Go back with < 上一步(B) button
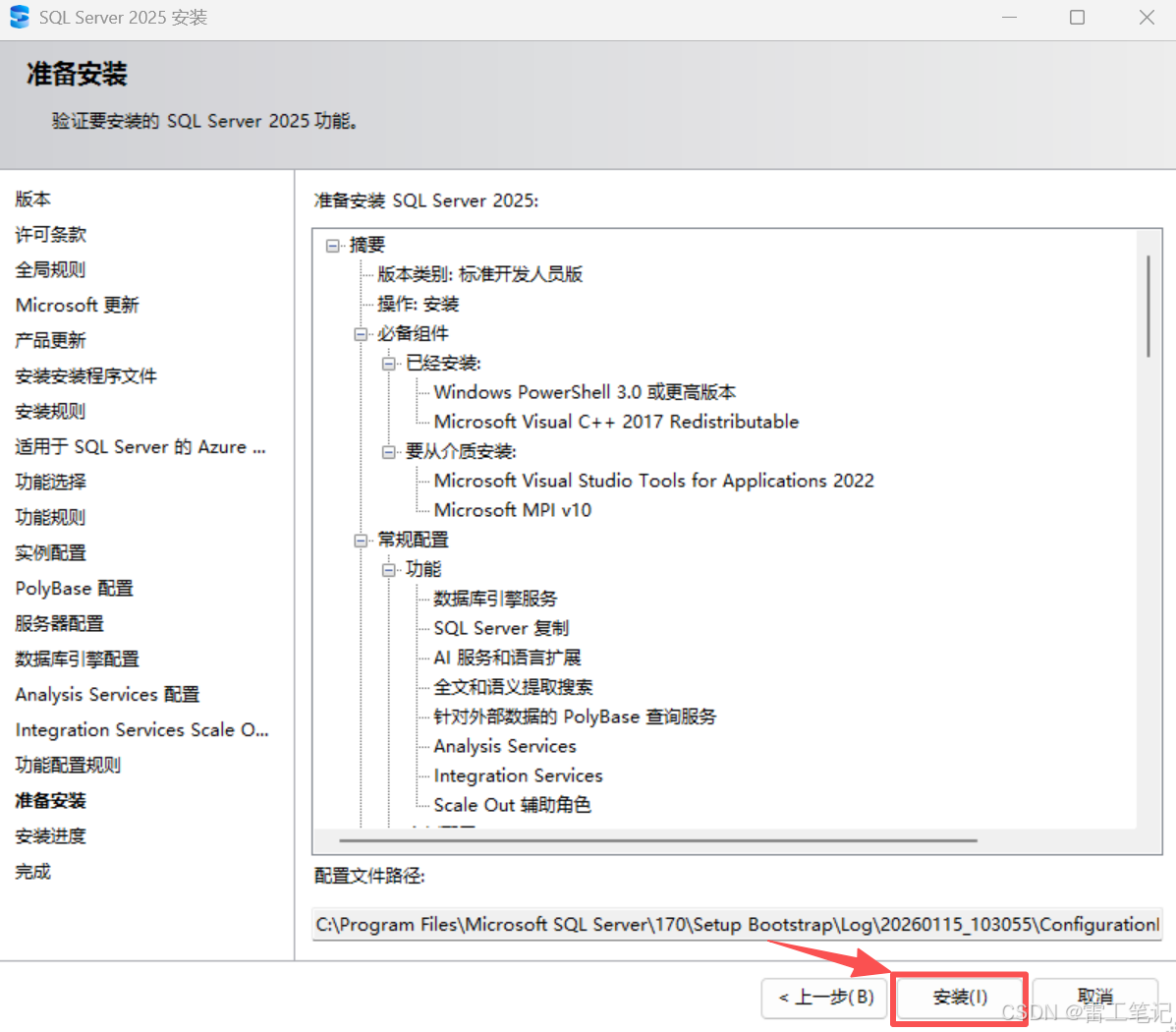This screenshot has width=1176, height=1032. (825, 998)
